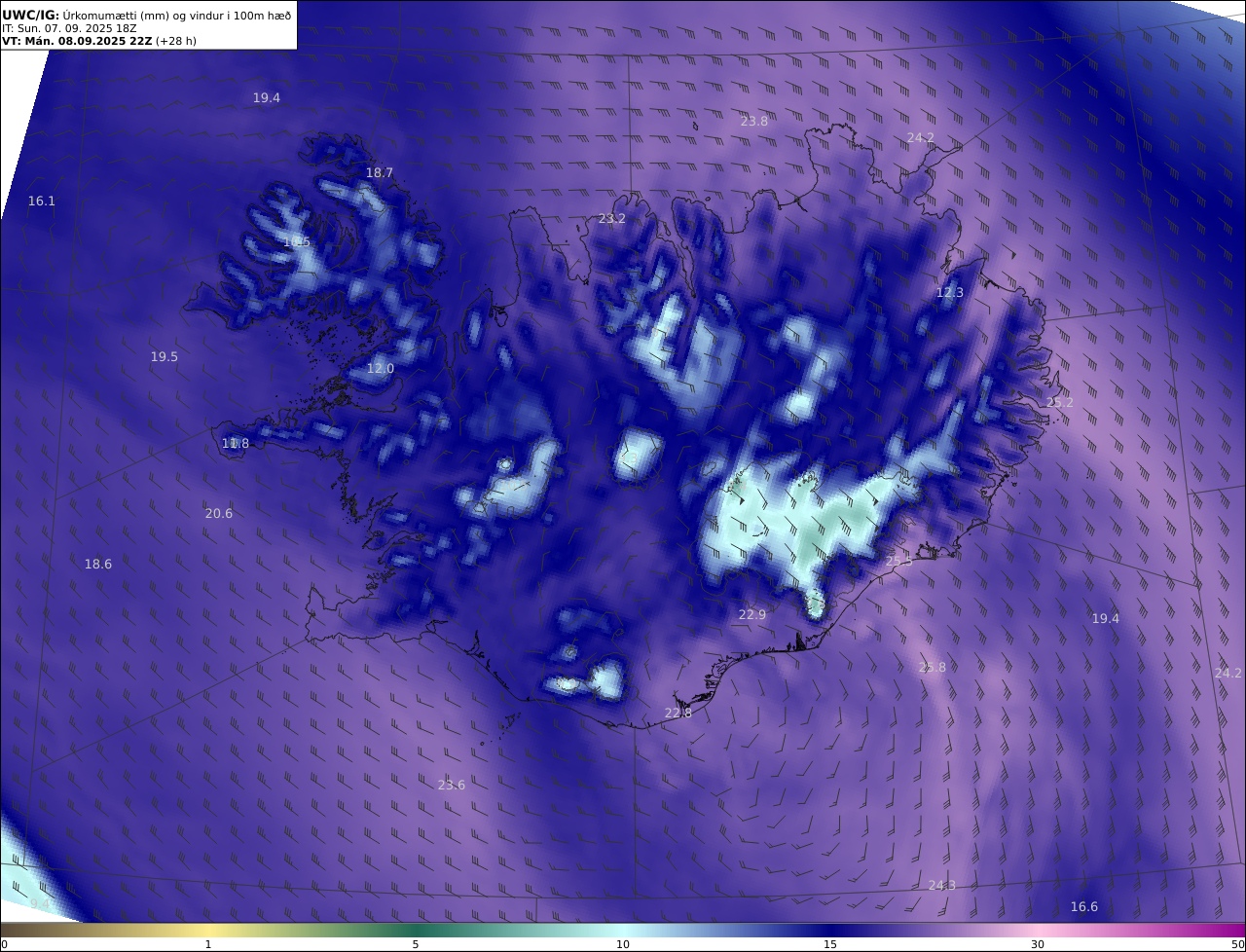This screenshot has width=1246, height=952.
Task: Click the 16.6 value in the bottom right
Action: 1084,907
